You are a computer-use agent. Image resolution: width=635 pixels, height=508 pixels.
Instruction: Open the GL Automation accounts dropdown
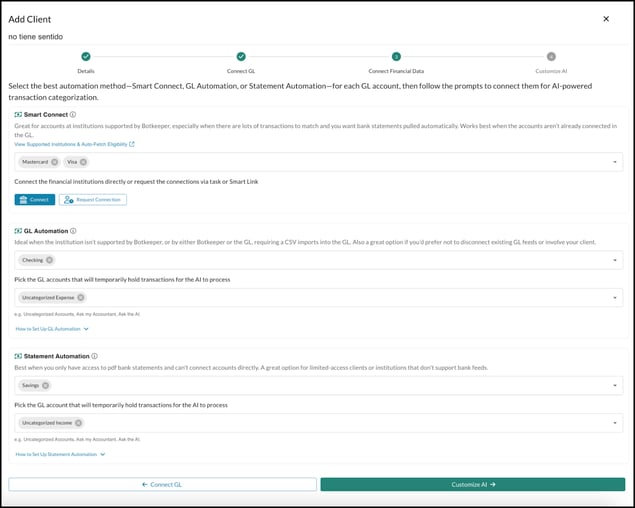pyautogui.click(x=614, y=260)
